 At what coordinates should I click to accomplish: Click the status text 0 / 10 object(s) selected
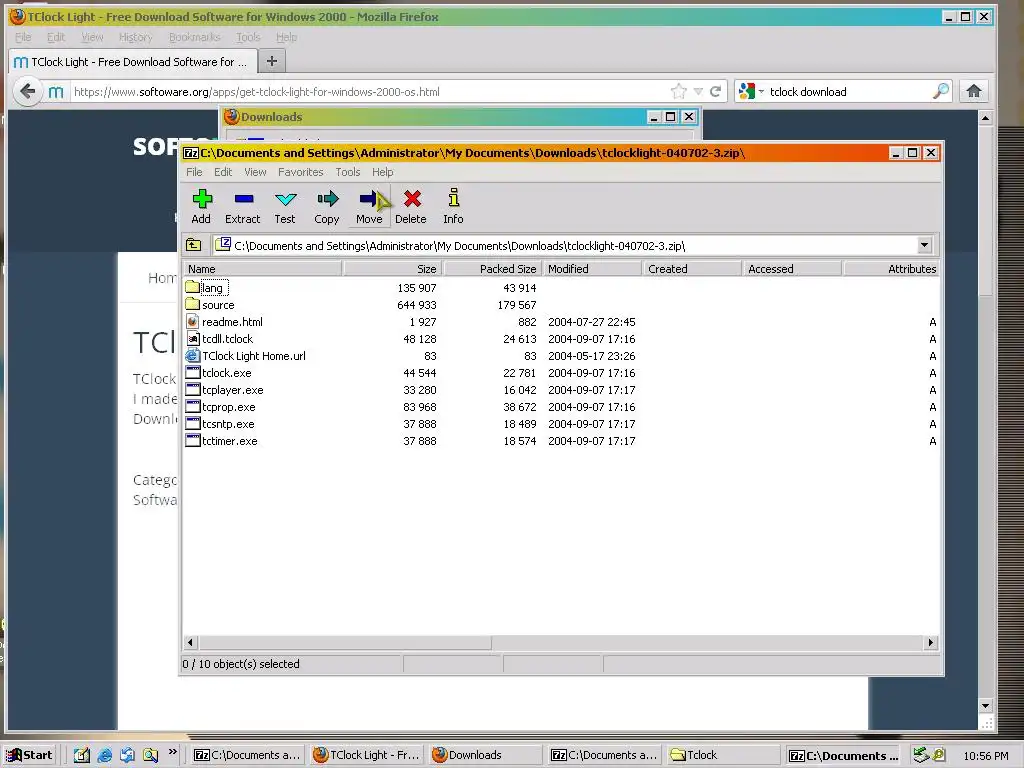coord(241,664)
